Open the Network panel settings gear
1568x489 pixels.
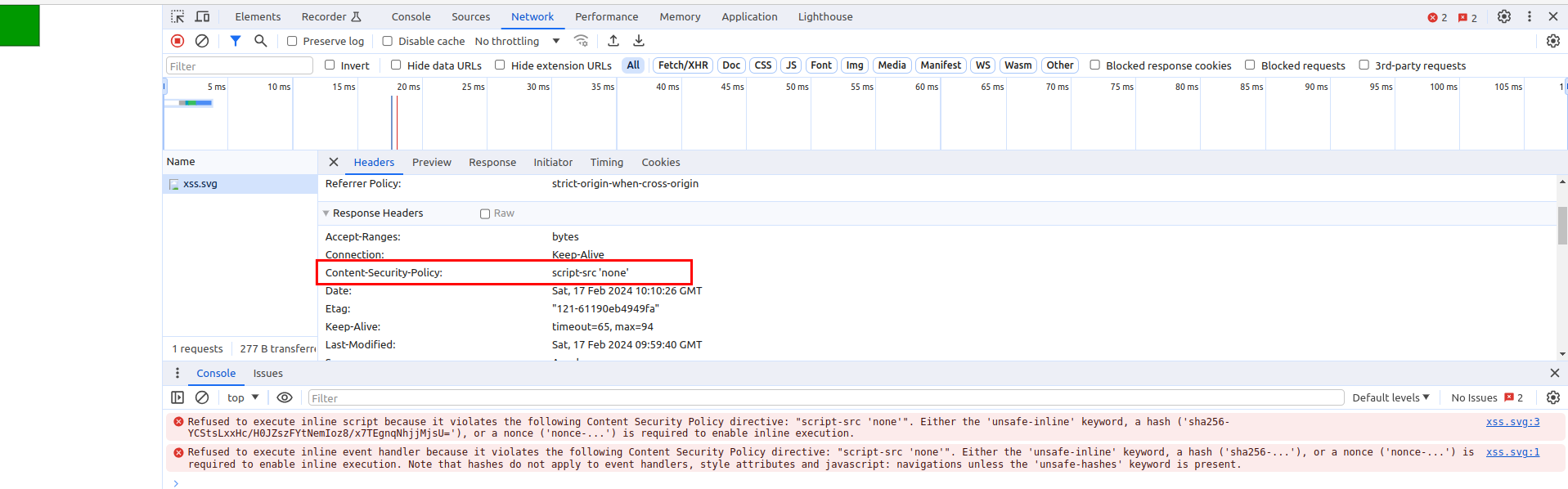[1553, 41]
